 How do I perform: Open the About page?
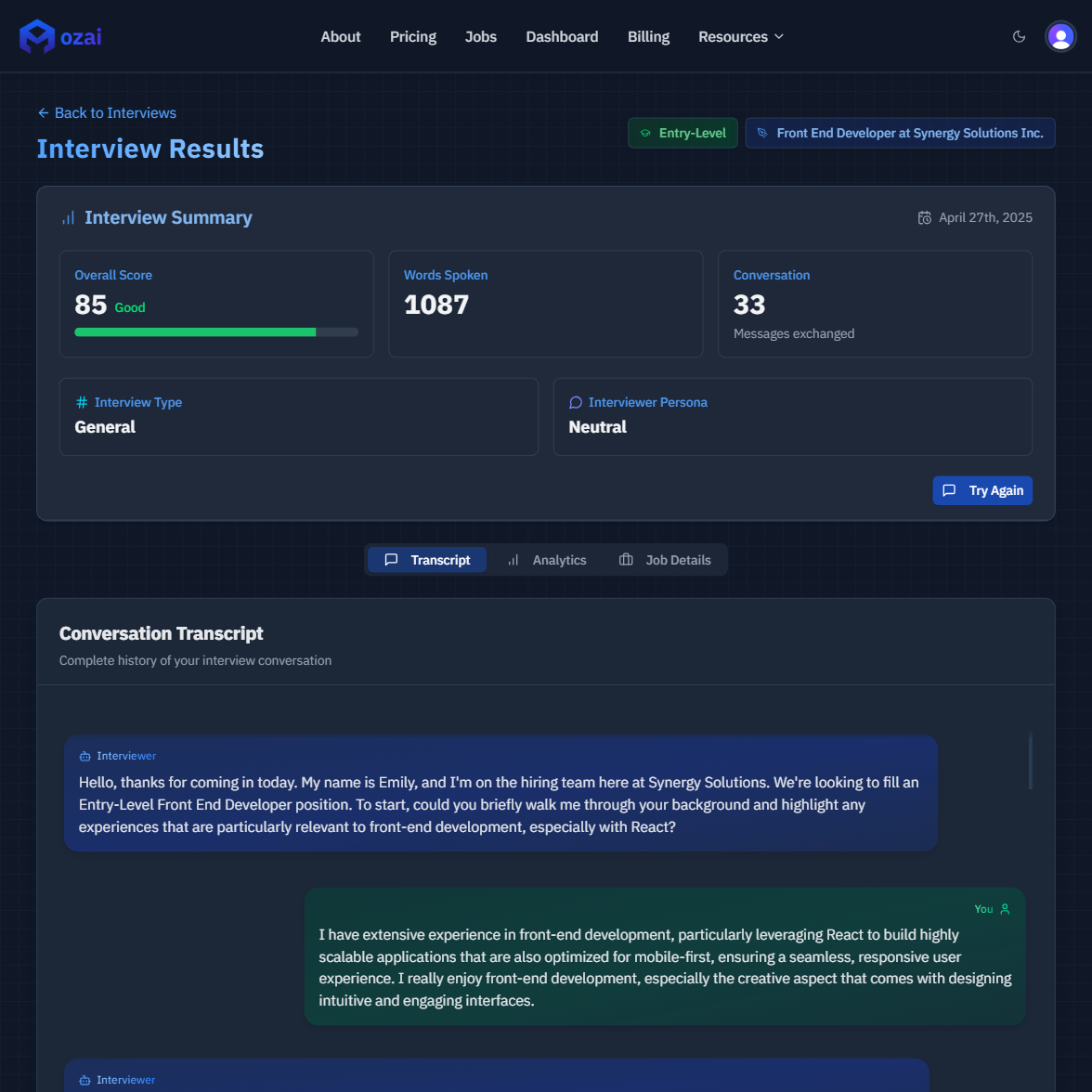point(341,37)
